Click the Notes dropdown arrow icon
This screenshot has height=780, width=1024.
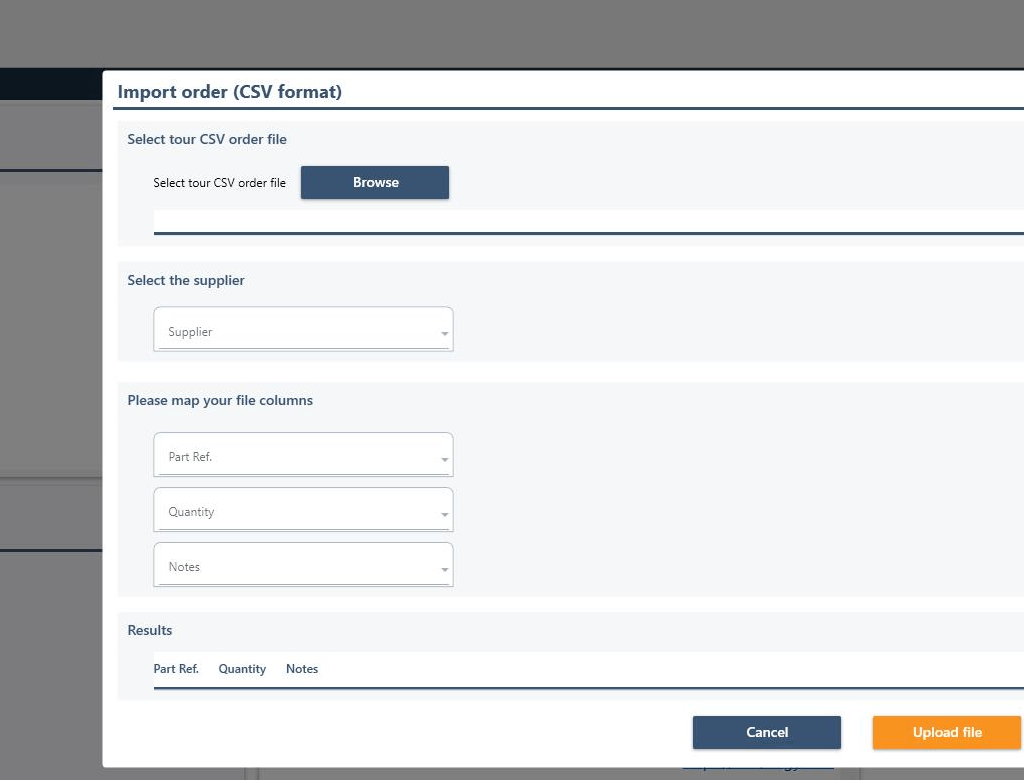coord(444,570)
